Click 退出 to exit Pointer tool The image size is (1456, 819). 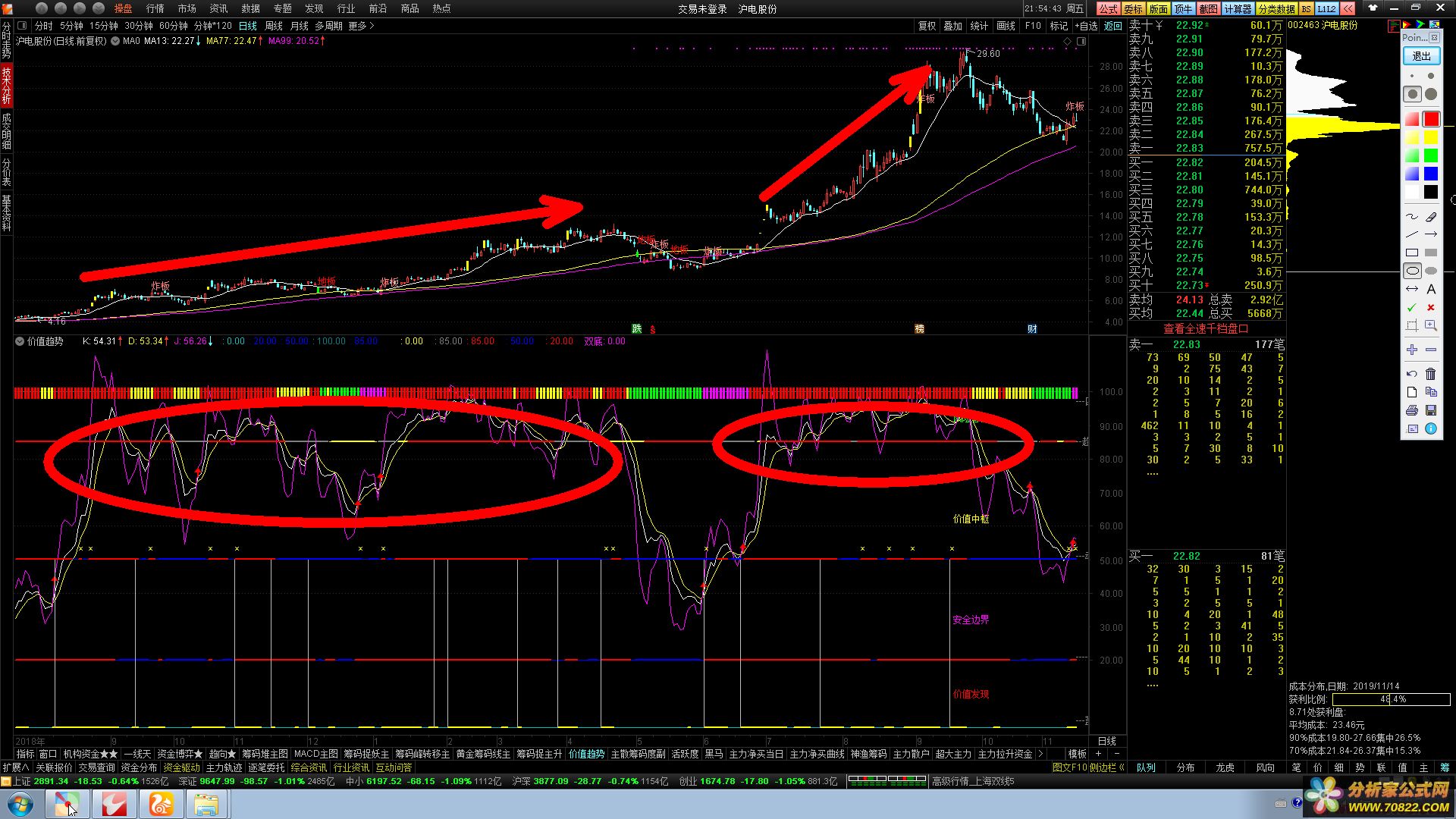(1421, 56)
